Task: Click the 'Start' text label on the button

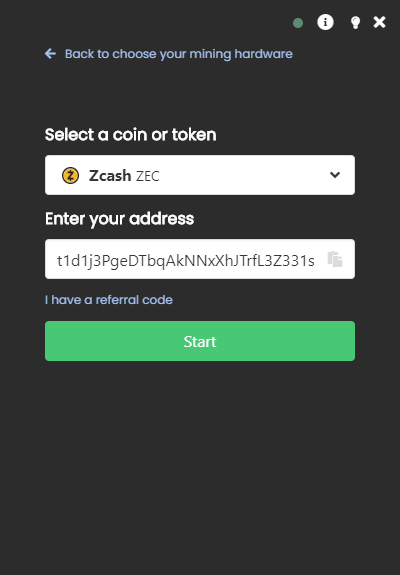Action: pos(200,341)
